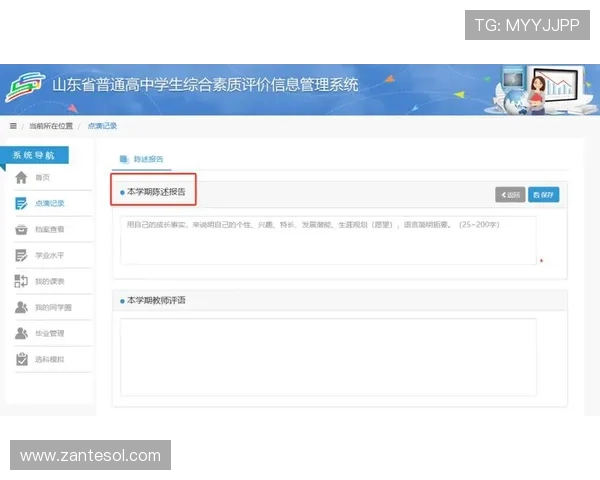Click the system logo in header
Screen dimensions: 600x480
coord(25,87)
